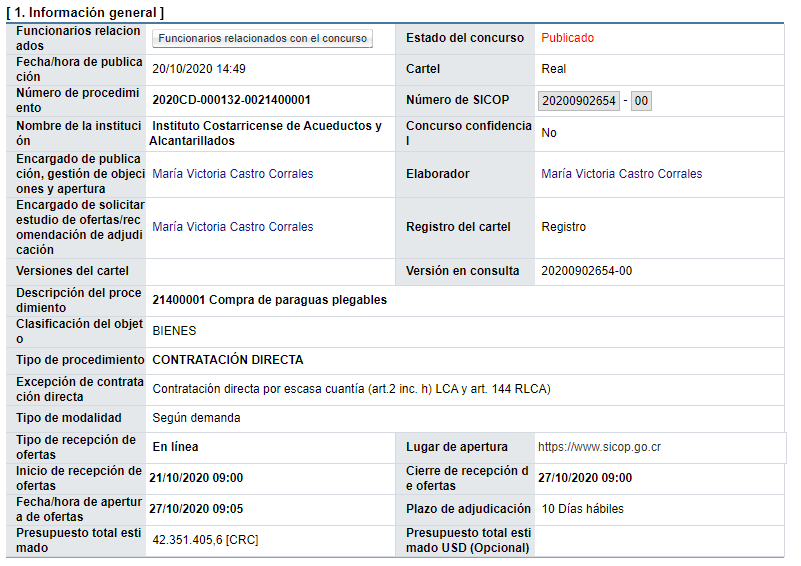Click the Registro value beside Registro del cartel
Viewport: 801px width, 566px height.
coord(563,227)
